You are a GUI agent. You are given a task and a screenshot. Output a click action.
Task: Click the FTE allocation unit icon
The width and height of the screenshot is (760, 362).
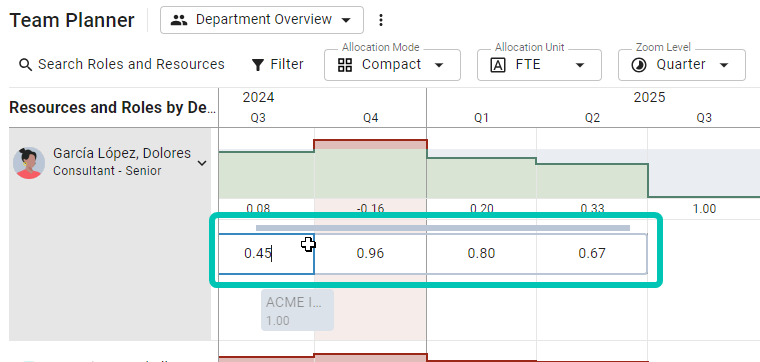pos(498,65)
